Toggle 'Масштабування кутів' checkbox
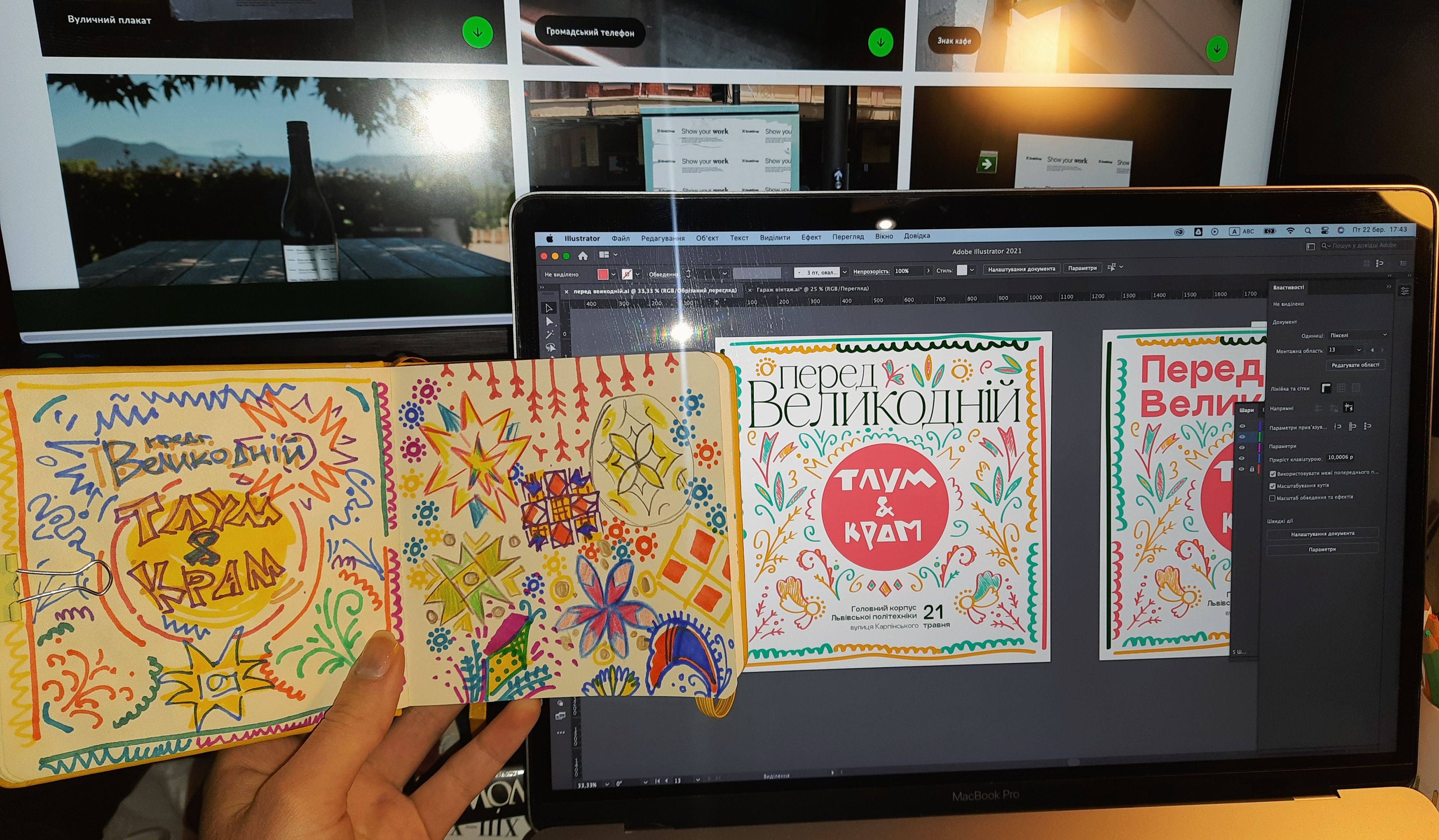The width and height of the screenshot is (1439, 840). tap(1272, 486)
